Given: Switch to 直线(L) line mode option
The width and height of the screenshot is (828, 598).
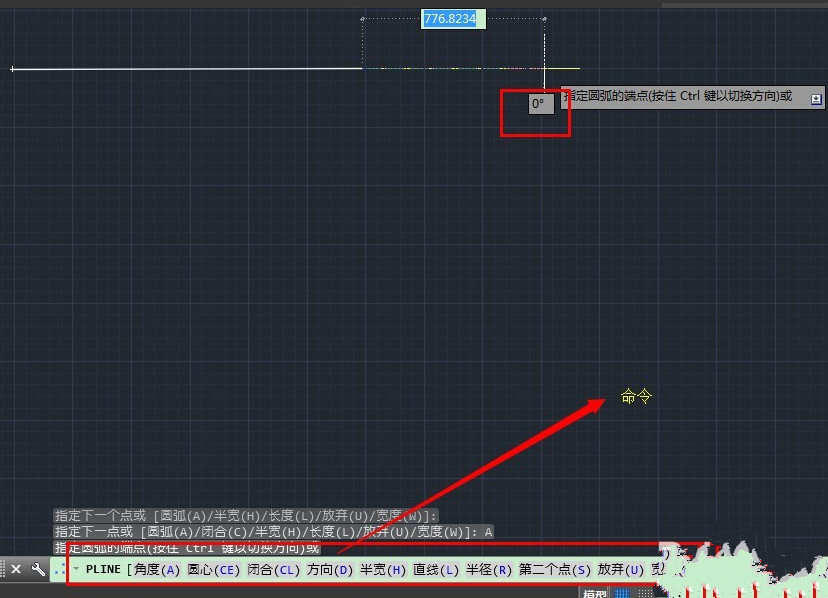Looking at the screenshot, I should pos(435,569).
